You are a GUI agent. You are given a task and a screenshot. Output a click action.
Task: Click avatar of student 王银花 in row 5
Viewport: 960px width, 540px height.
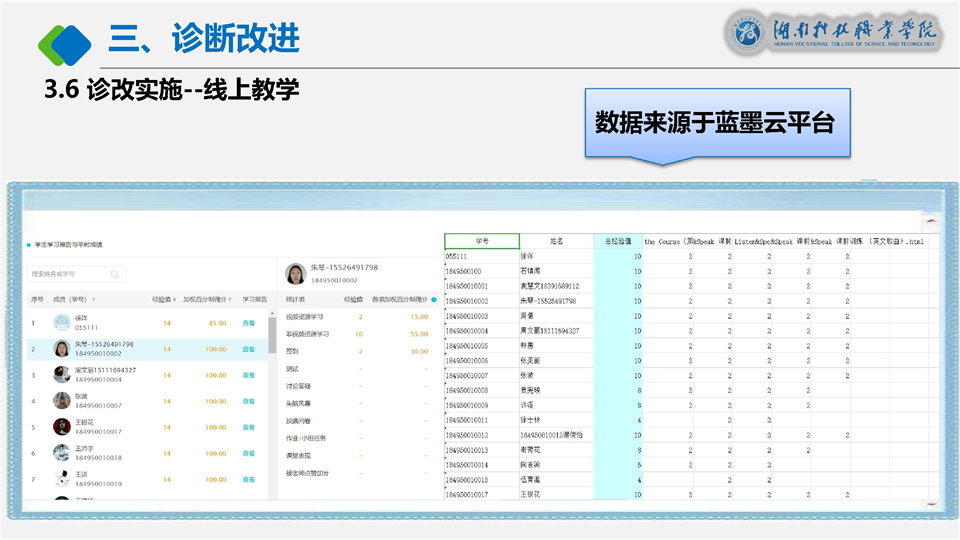pyautogui.click(x=62, y=427)
